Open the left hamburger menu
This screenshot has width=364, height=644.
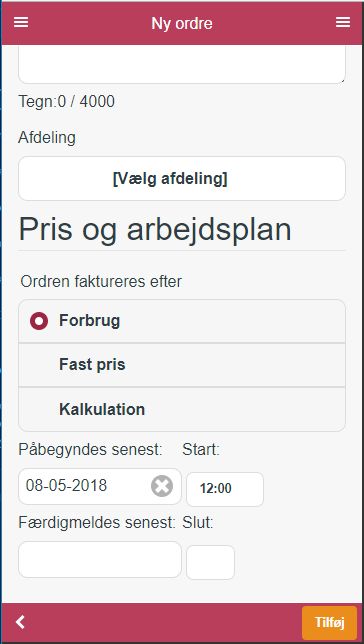click(x=21, y=23)
